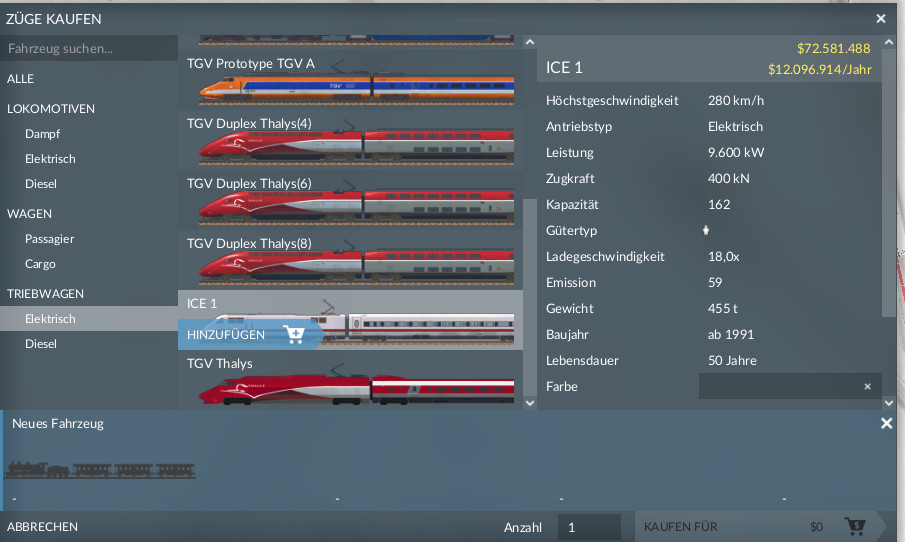Image resolution: width=905 pixels, height=542 pixels.
Task: Click the vehicle list scroll-up arrow
Action: (x=530, y=42)
